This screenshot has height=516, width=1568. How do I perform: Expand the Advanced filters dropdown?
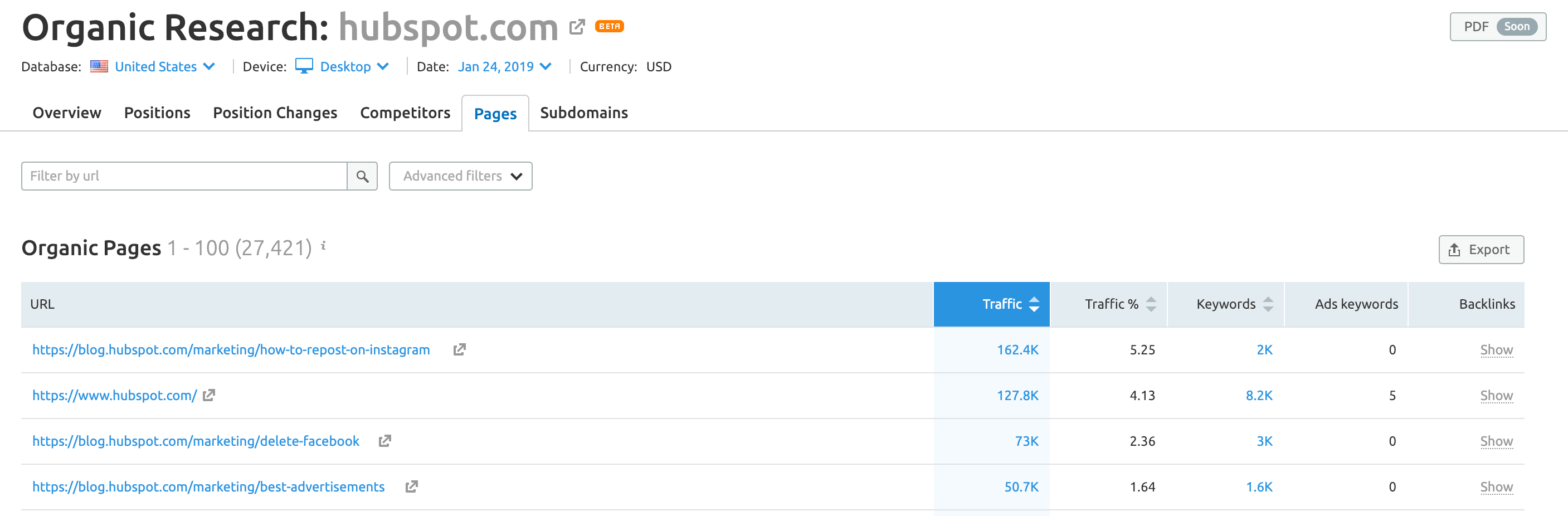coord(460,176)
